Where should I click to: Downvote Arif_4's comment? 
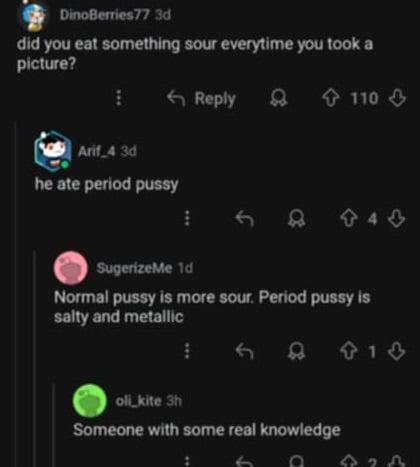[396, 219]
